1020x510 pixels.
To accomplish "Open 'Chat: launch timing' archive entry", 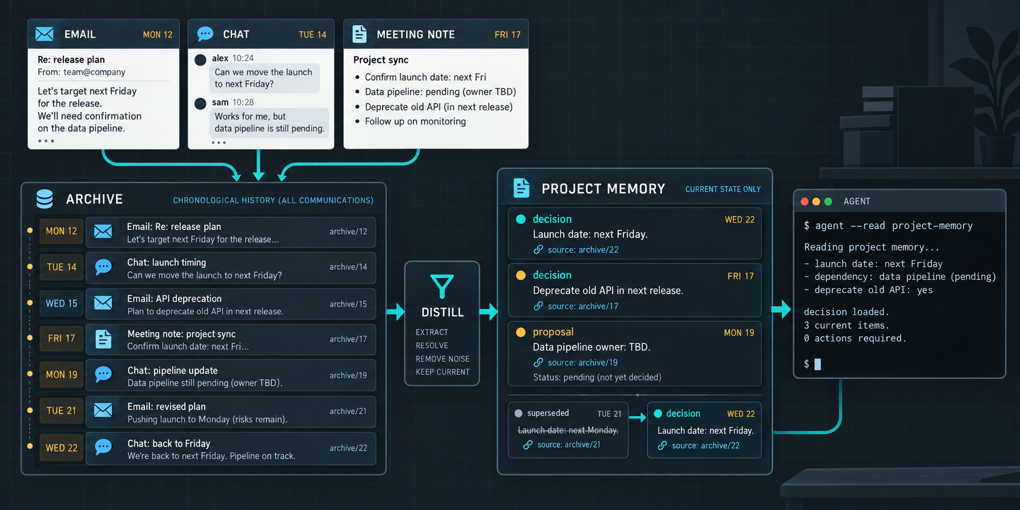I will click(231, 268).
